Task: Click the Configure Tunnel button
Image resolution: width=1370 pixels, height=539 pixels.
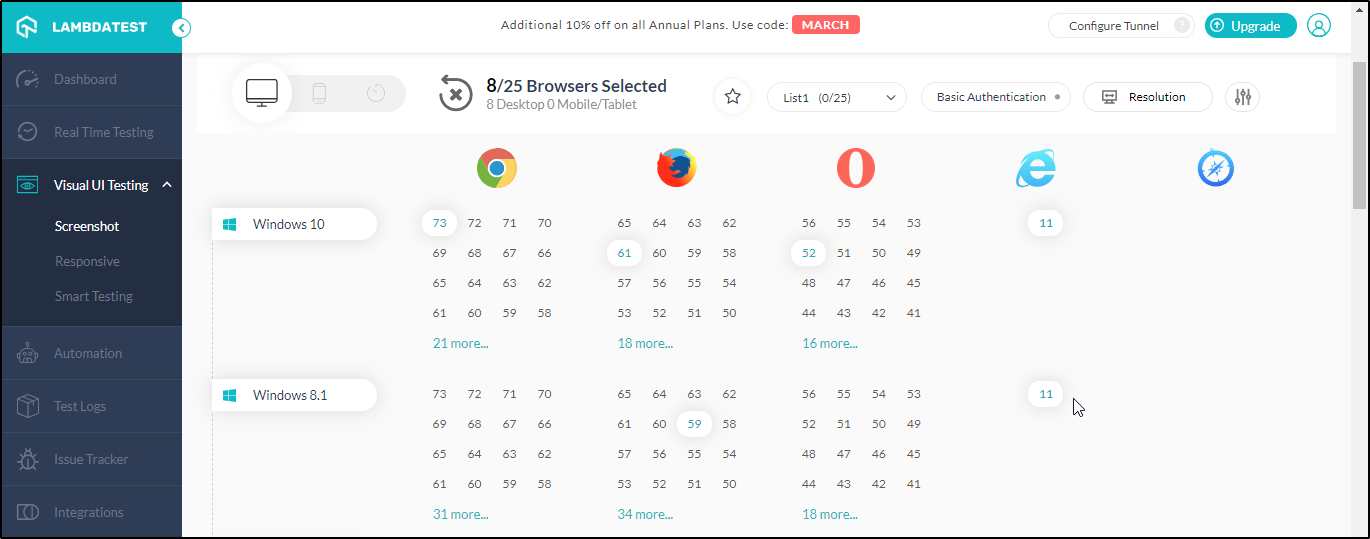Action: coord(1113,26)
